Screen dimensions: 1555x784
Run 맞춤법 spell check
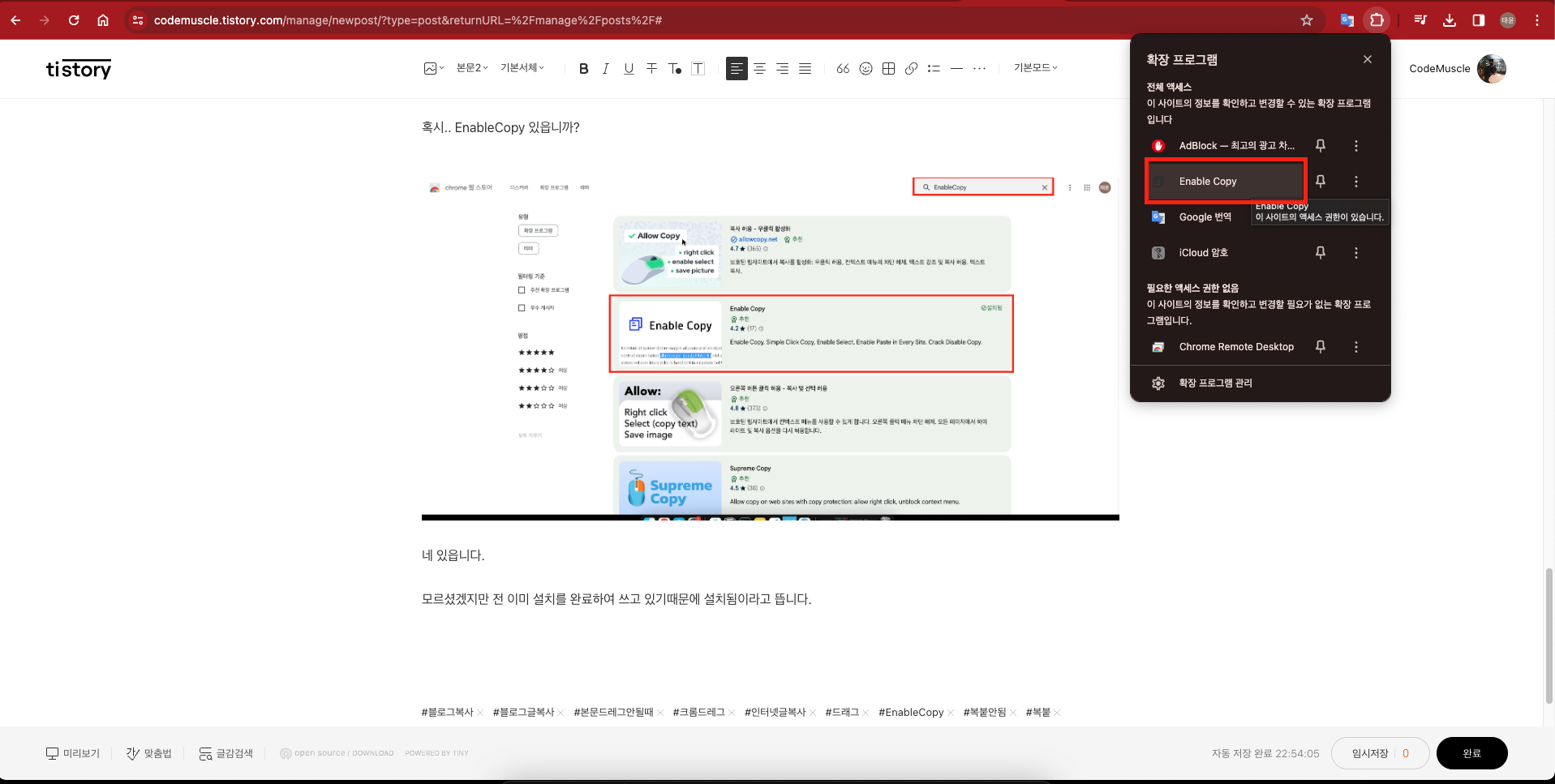149,753
